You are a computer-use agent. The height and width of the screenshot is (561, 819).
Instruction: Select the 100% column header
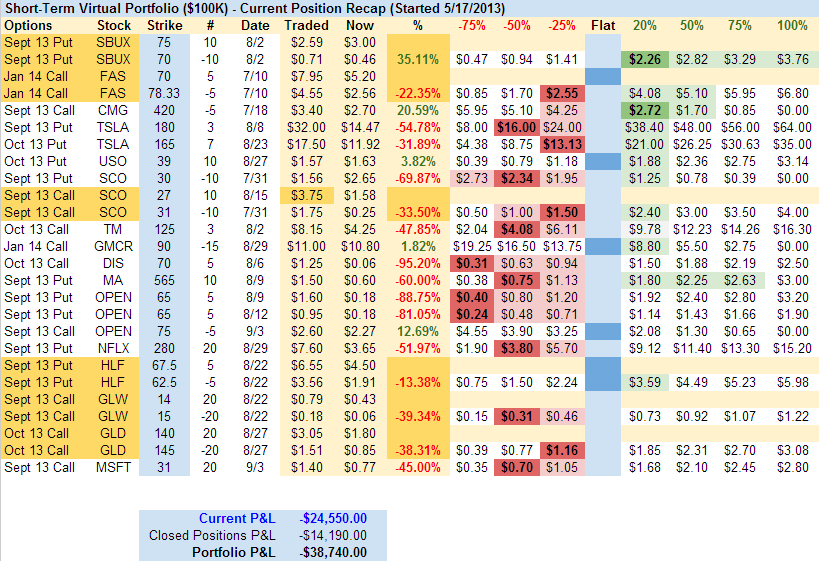pos(791,24)
